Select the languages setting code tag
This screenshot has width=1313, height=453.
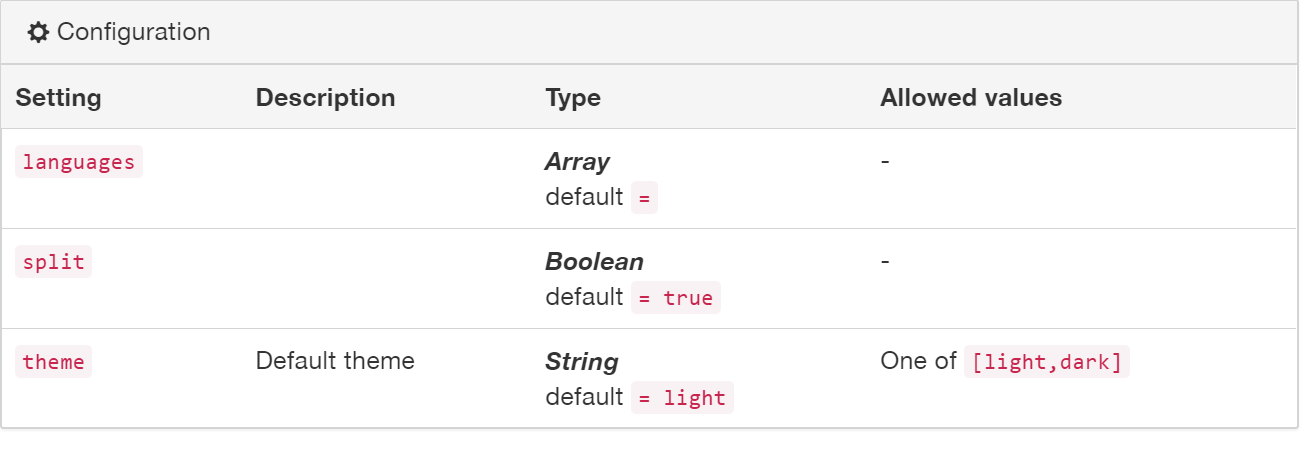79,162
